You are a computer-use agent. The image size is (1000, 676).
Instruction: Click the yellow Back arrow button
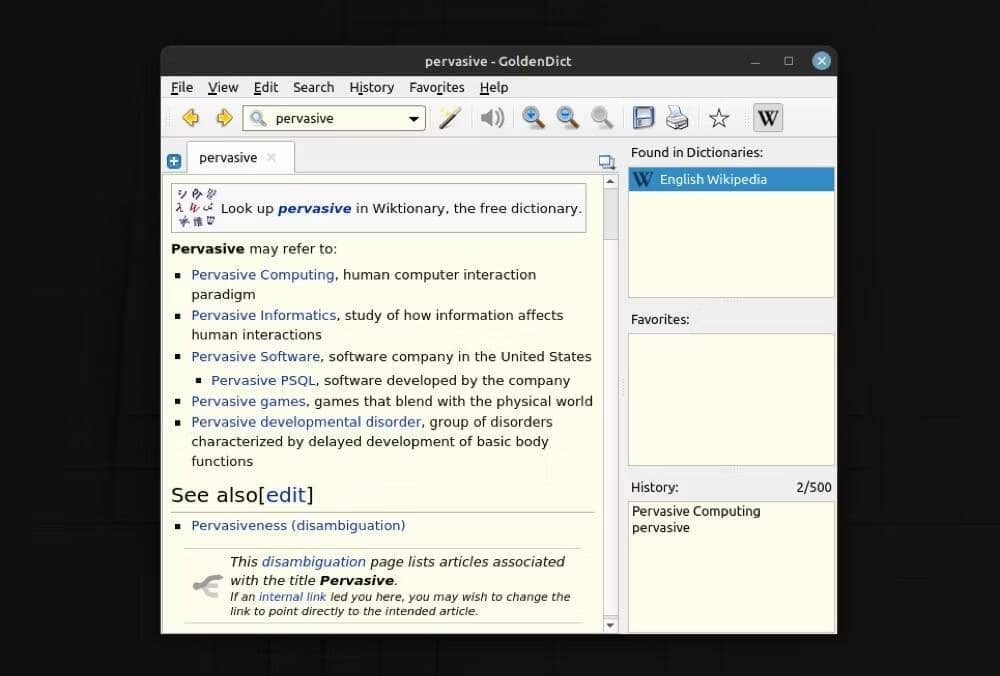click(190, 118)
